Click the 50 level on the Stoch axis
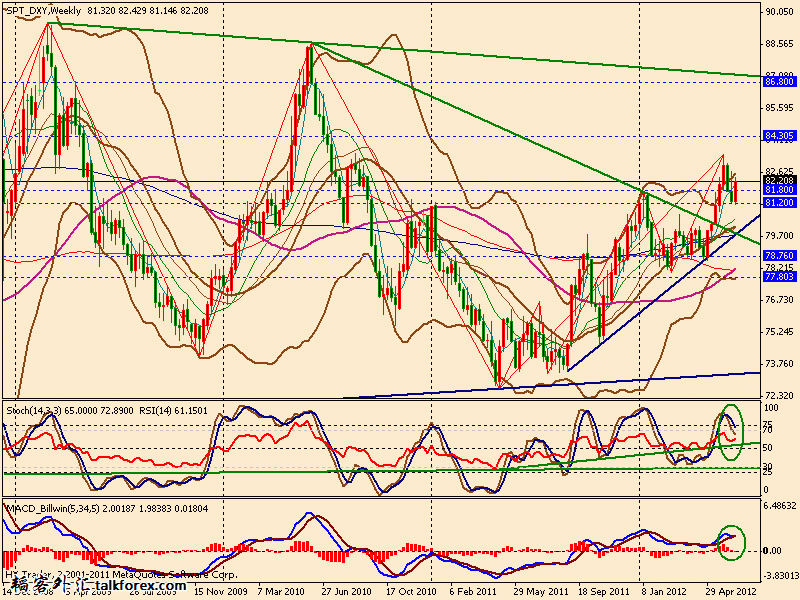 (768, 447)
